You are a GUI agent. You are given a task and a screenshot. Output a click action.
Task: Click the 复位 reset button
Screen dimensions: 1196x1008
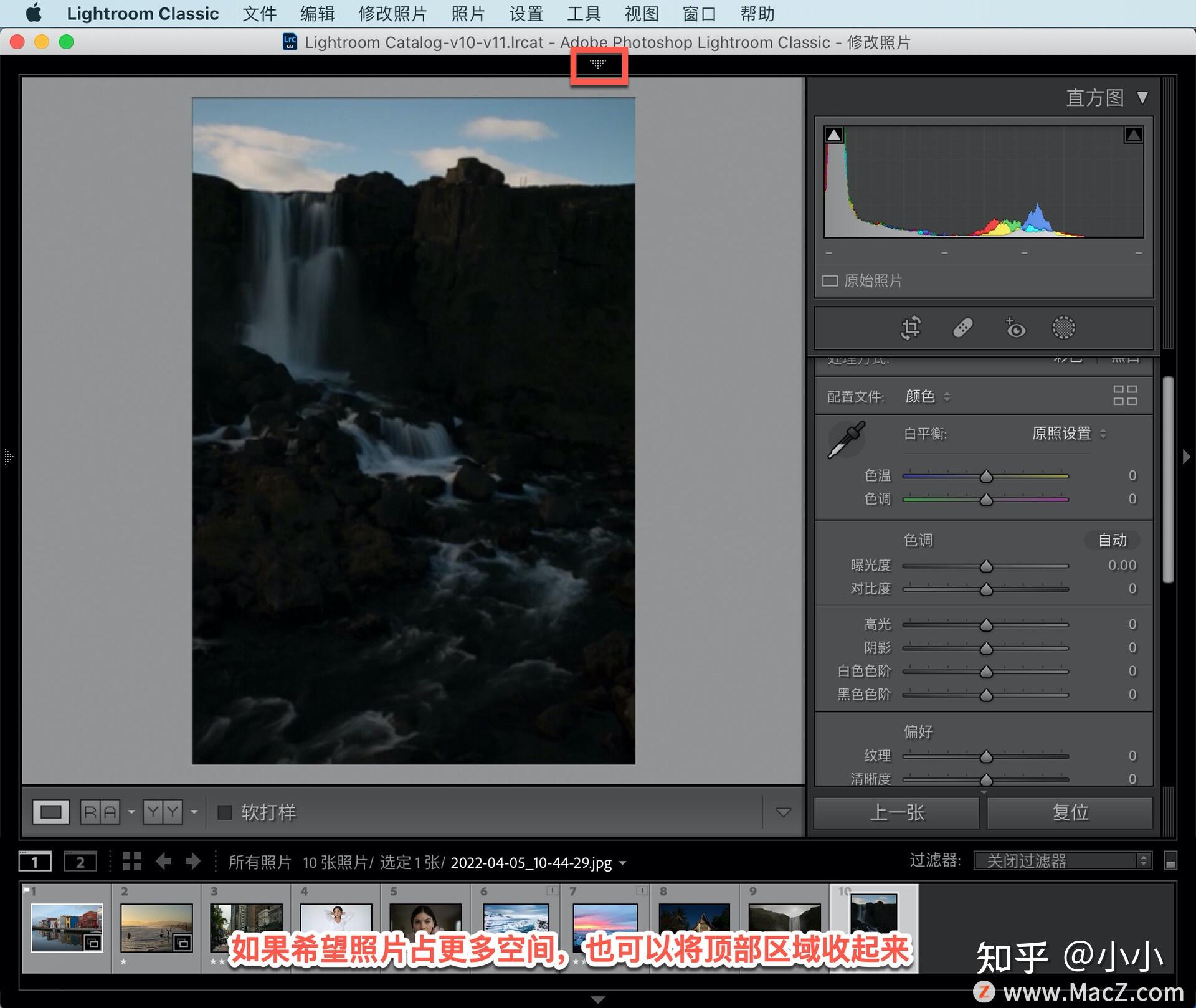[1070, 812]
